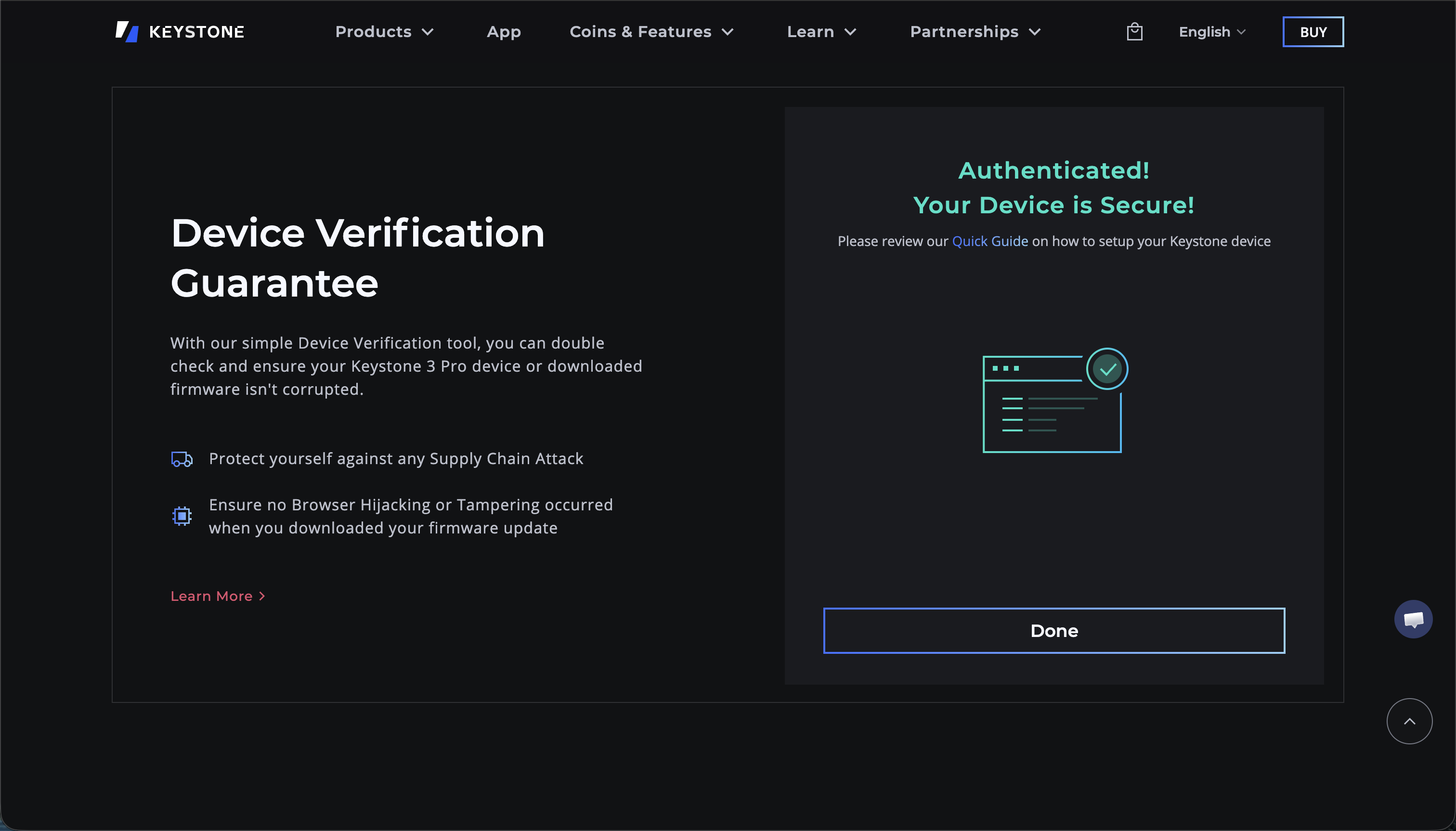1456x831 pixels.
Task: Click 'Authenticated!' heading text
Action: click(x=1053, y=170)
